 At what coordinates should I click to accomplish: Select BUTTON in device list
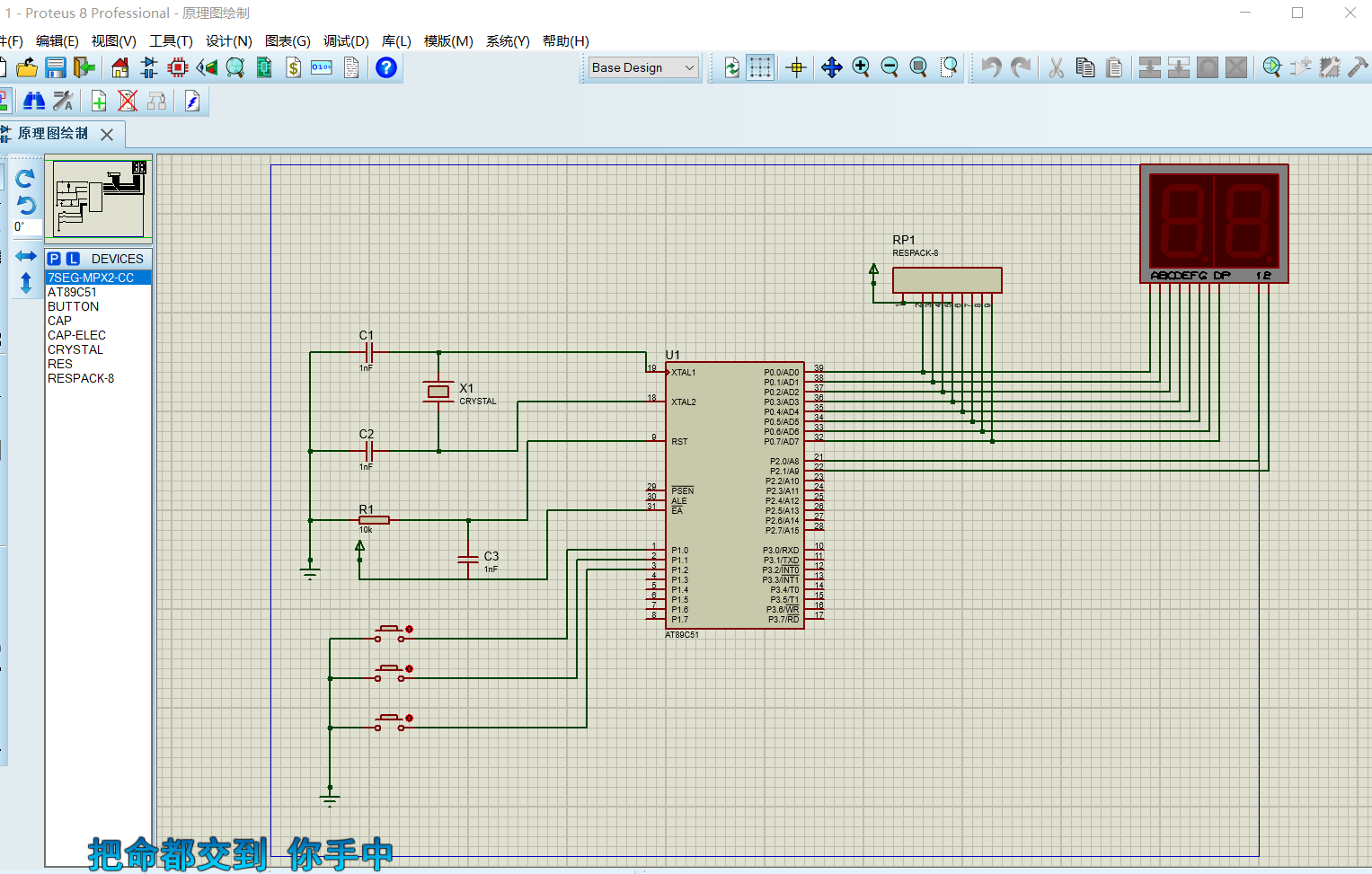[98, 306]
